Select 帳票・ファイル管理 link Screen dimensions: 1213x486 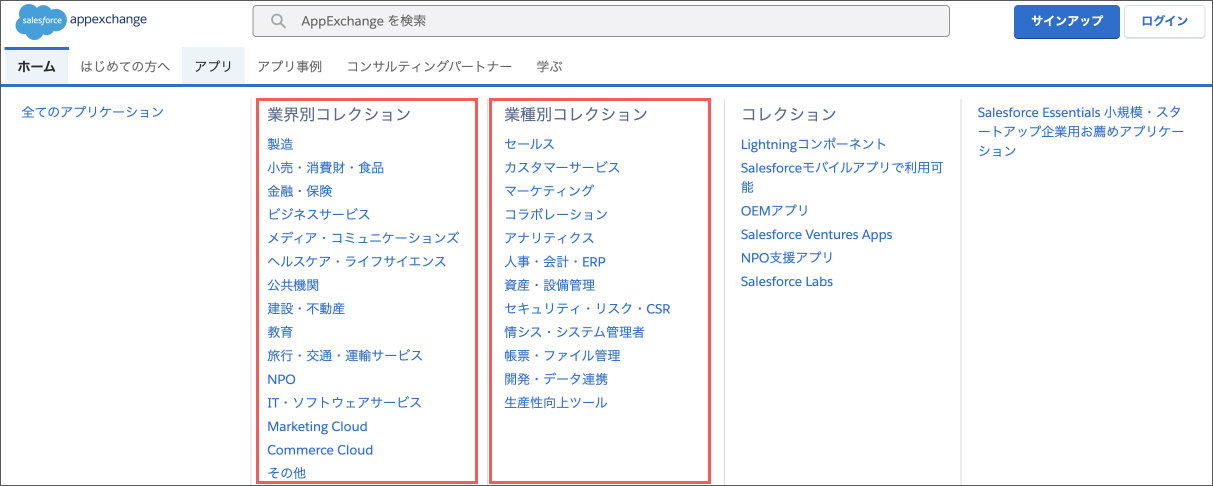[562, 355]
